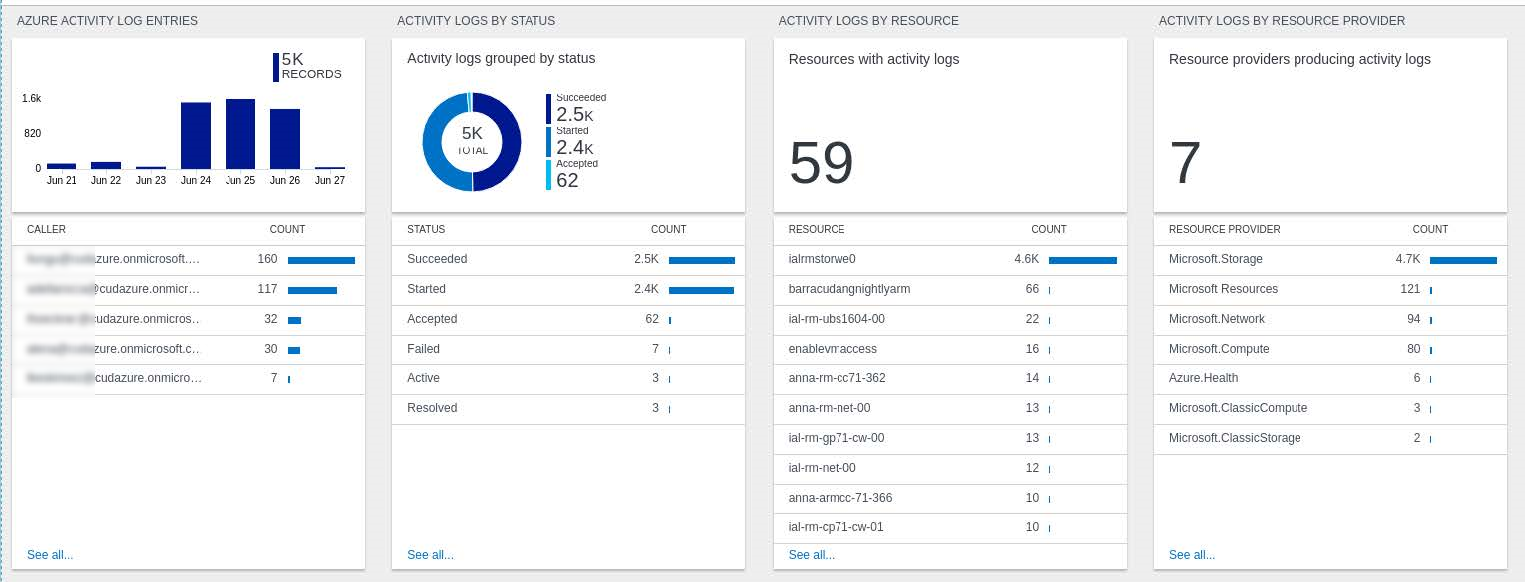Open resource enablevmaccess row
Viewport: 1525px width, 582px height.
coord(950,349)
